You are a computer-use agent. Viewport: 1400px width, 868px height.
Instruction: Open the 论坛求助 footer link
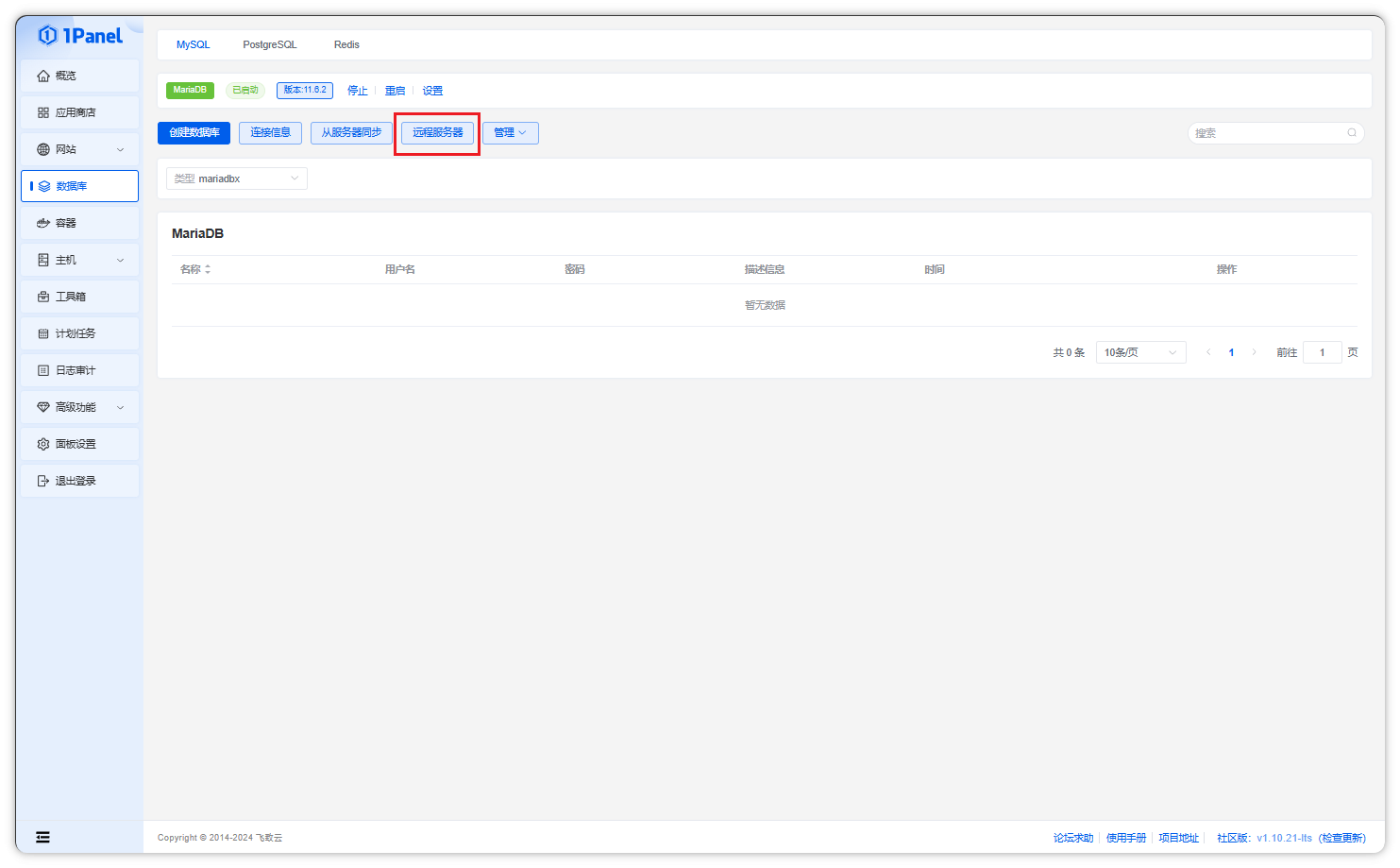(1073, 838)
